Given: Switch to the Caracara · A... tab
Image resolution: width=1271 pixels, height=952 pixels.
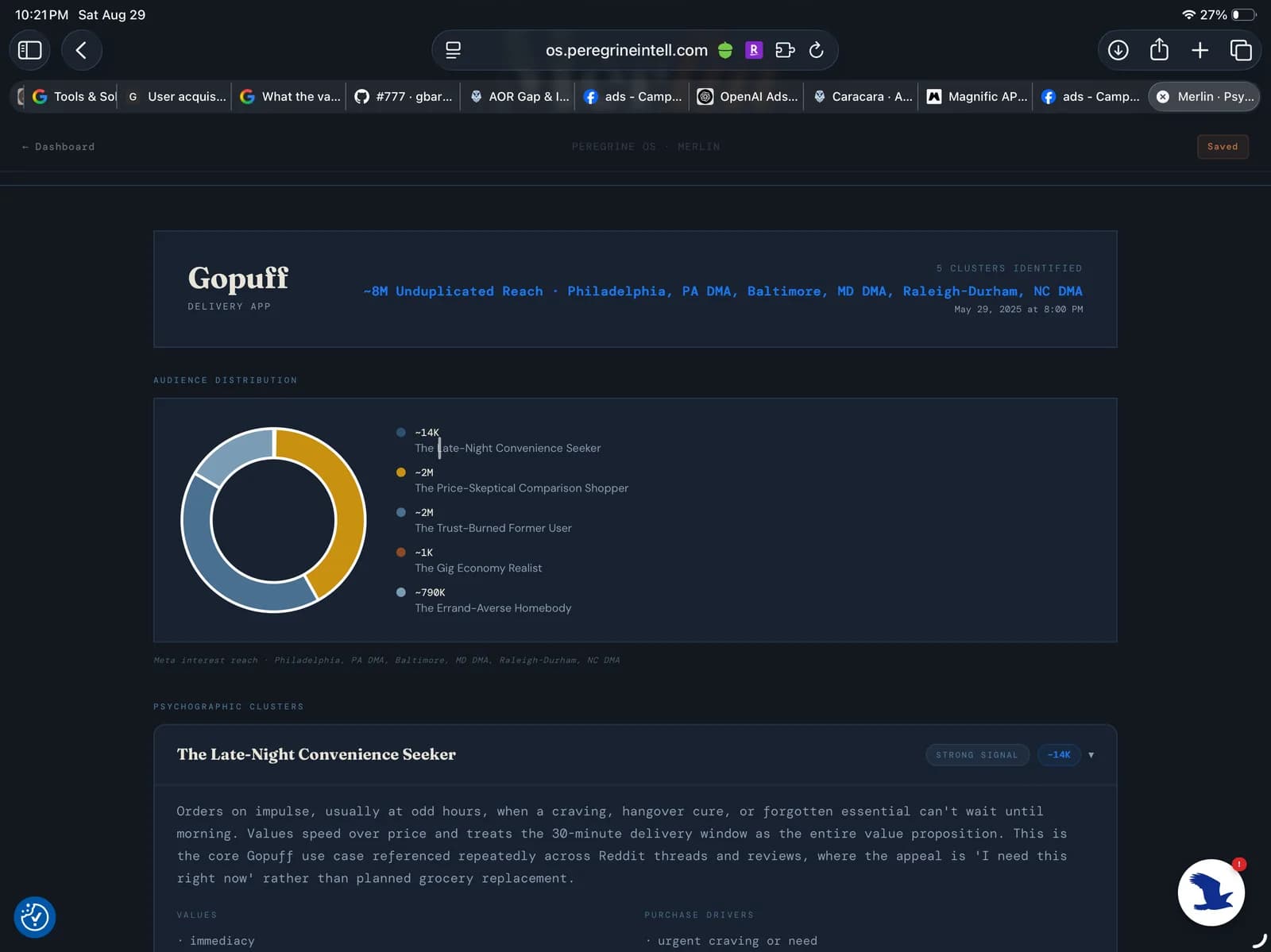Looking at the screenshot, I should [x=862, y=96].
